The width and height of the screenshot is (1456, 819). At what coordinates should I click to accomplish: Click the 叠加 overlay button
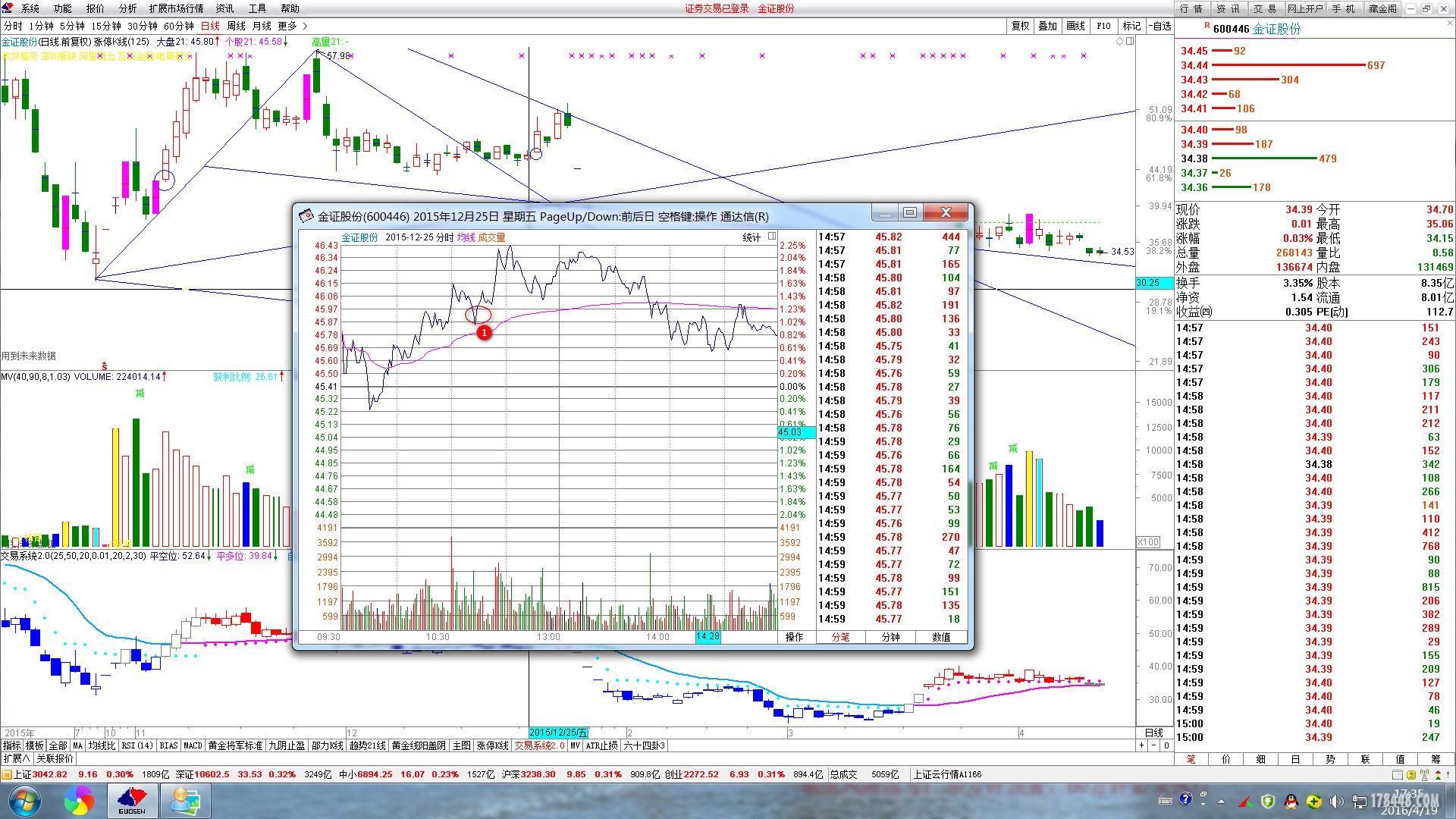pos(1048,26)
